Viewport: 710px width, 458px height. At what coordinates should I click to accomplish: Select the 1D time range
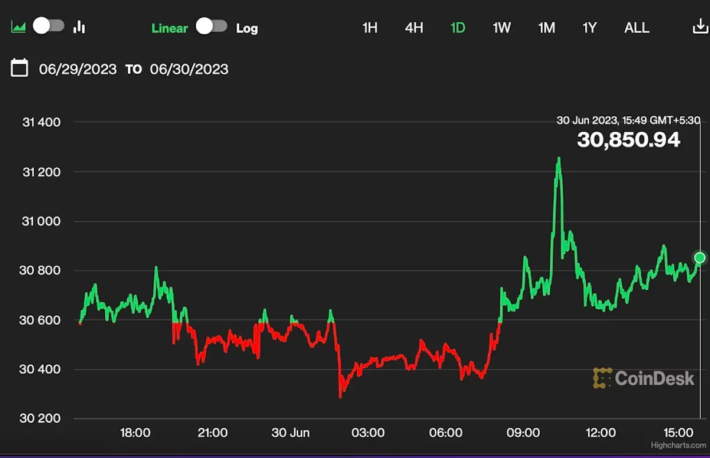point(458,28)
